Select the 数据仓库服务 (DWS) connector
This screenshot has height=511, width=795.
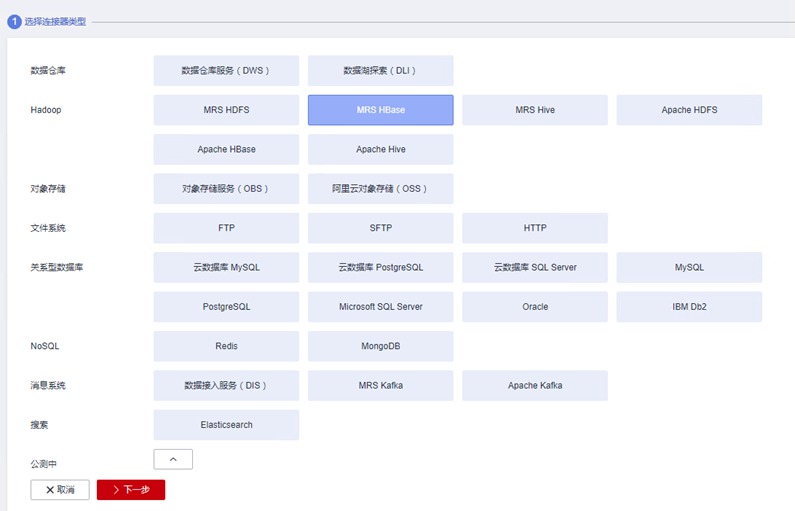[x=226, y=71]
